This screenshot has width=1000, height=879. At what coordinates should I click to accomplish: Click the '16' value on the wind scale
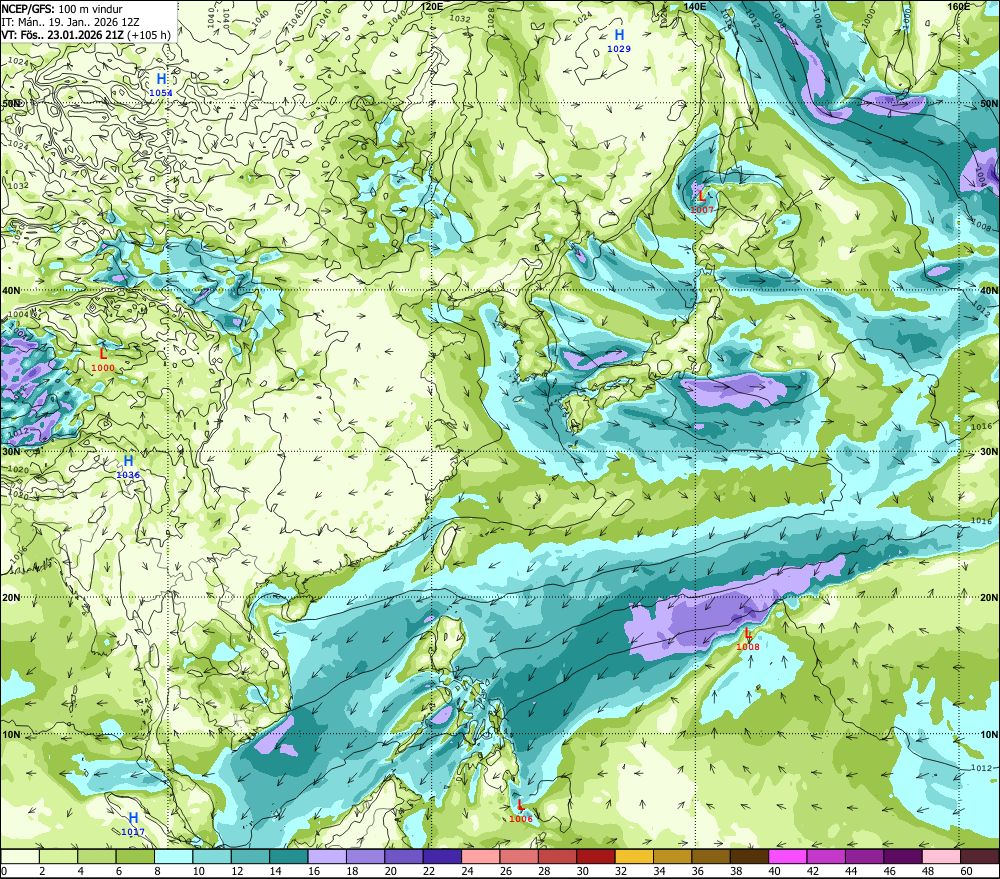(x=313, y=871)
